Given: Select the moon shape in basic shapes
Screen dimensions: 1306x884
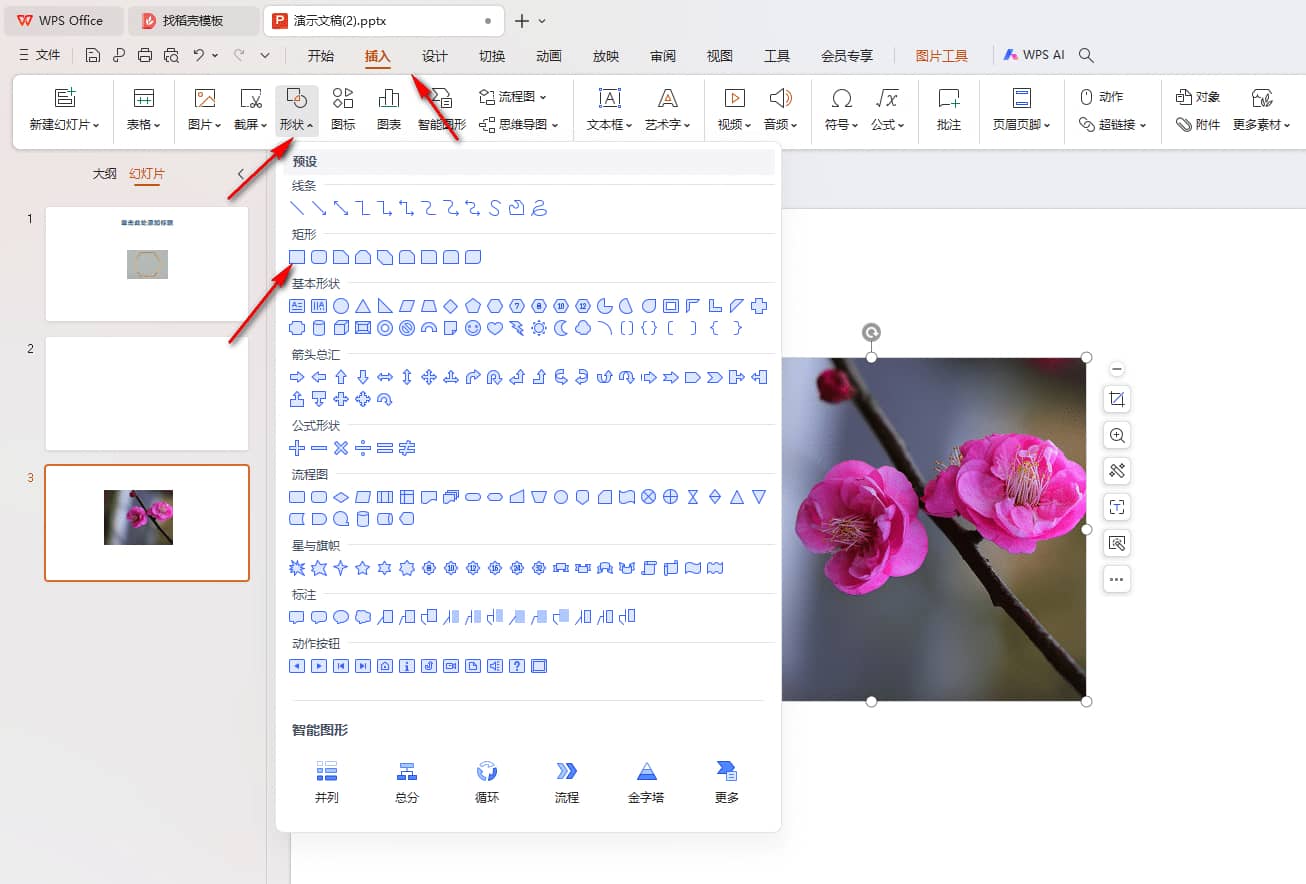Looking at the screenshot, I should coord(561,328).
